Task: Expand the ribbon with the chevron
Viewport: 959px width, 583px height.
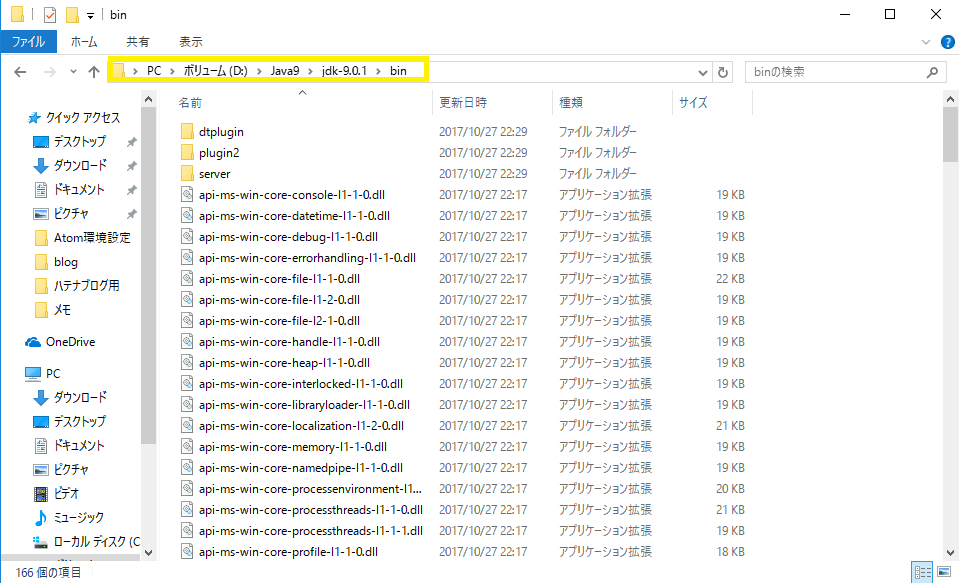Action: coord(925,42)
